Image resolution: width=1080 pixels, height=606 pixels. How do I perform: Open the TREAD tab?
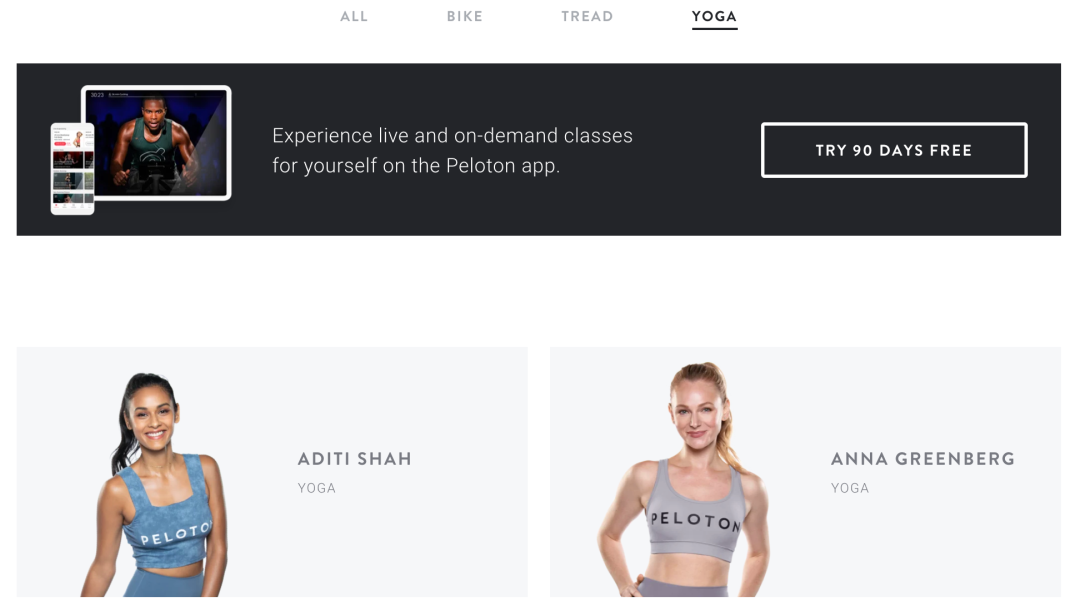587,17
